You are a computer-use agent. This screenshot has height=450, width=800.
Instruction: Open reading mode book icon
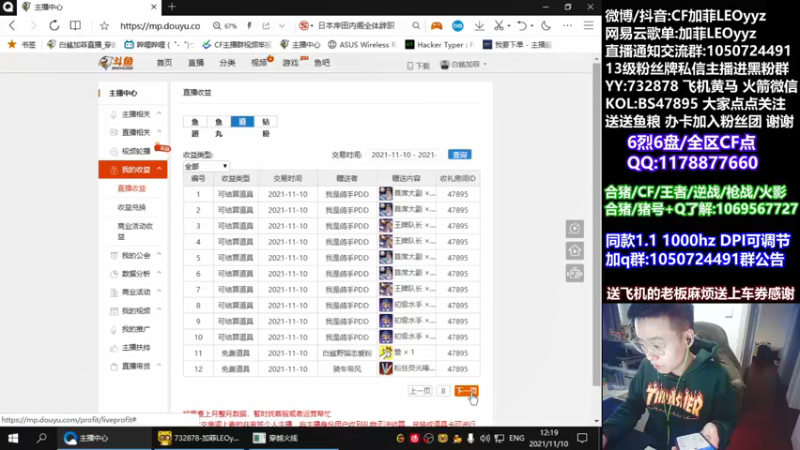[75, 26]
